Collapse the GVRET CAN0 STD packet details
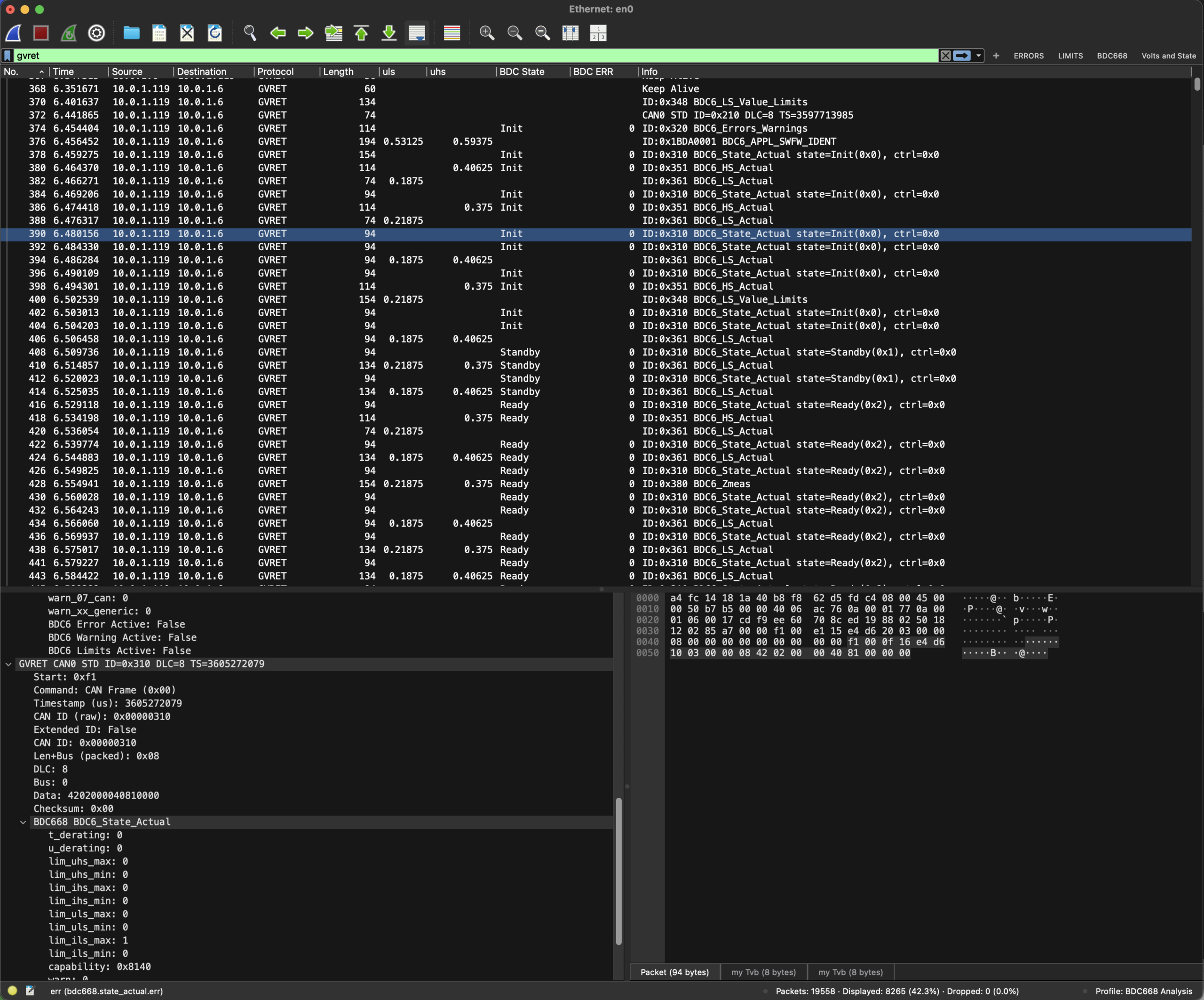Image resolution: width=1204 pixels, height=1000 pixels. [8, 664]
